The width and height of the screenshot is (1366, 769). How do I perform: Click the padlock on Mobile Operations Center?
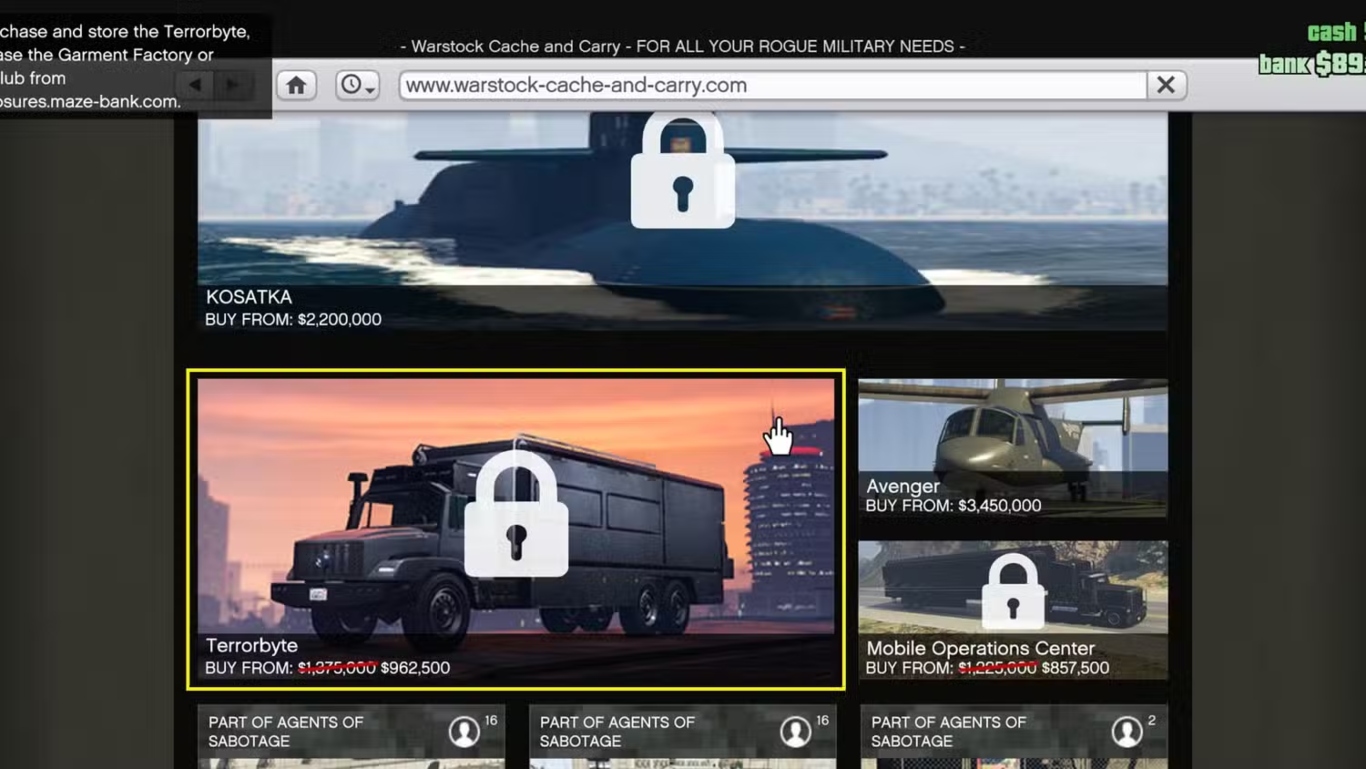coord(1013,592)
